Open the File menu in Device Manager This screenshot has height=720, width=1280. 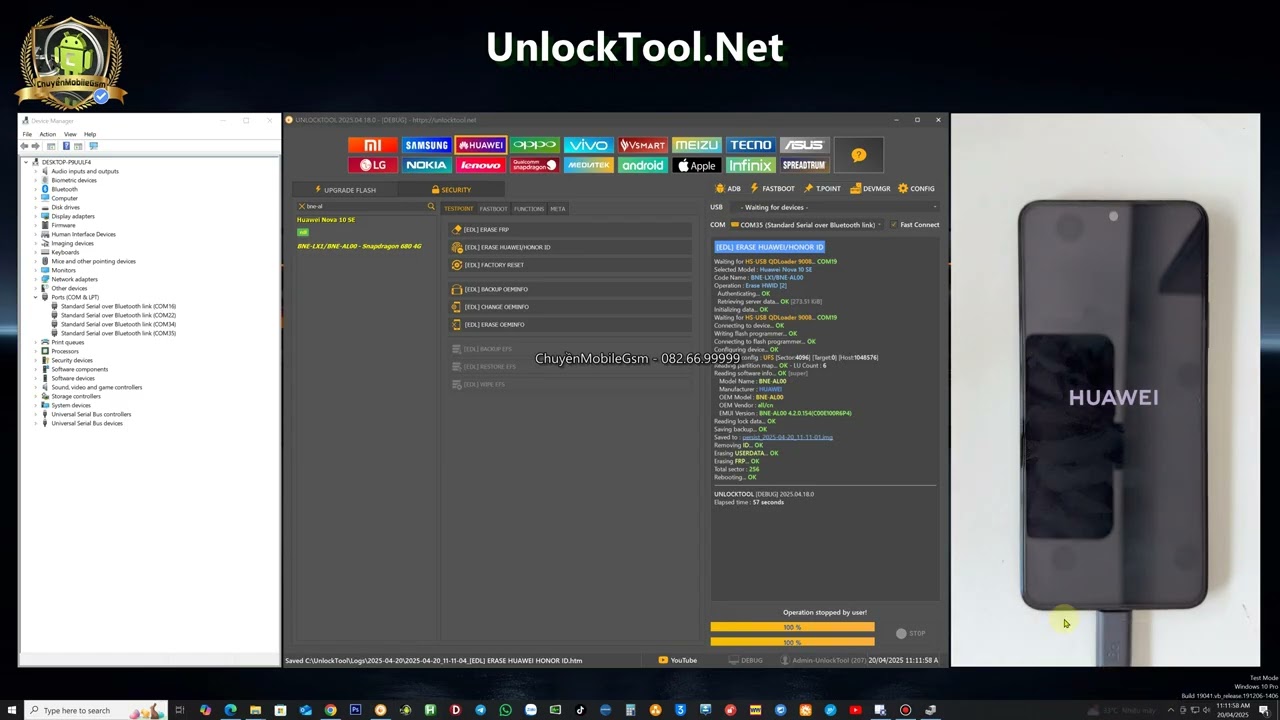pyautogui.click(x=27, y=134)
